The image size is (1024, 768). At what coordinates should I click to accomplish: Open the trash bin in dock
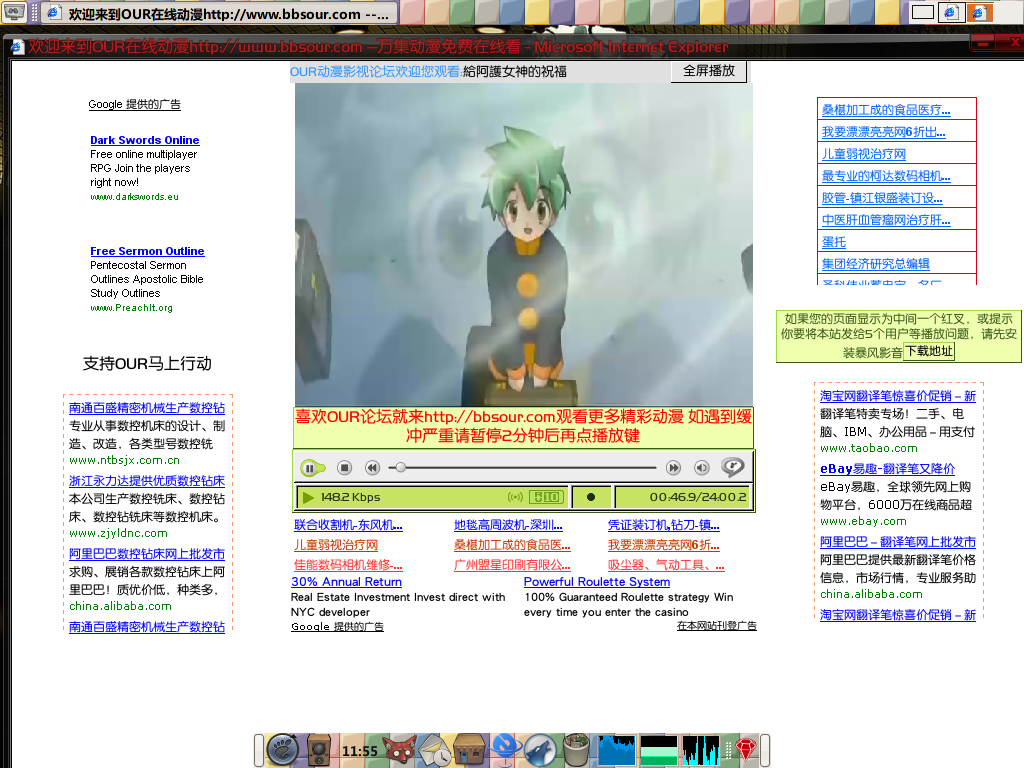pyautogui.click(x=576, y=750)
